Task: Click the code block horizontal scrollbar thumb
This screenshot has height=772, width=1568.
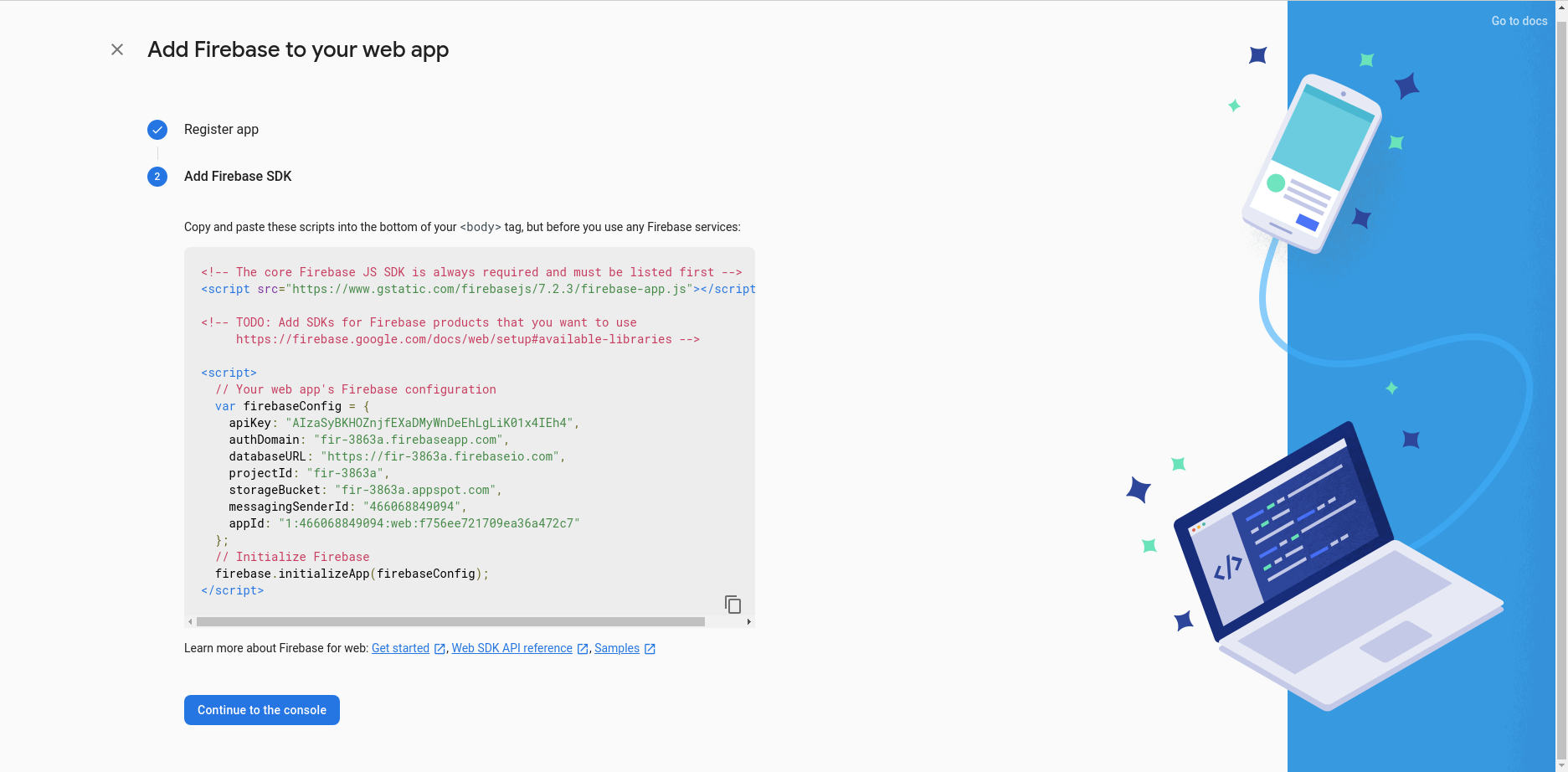Action: click(x=450, y=622)
